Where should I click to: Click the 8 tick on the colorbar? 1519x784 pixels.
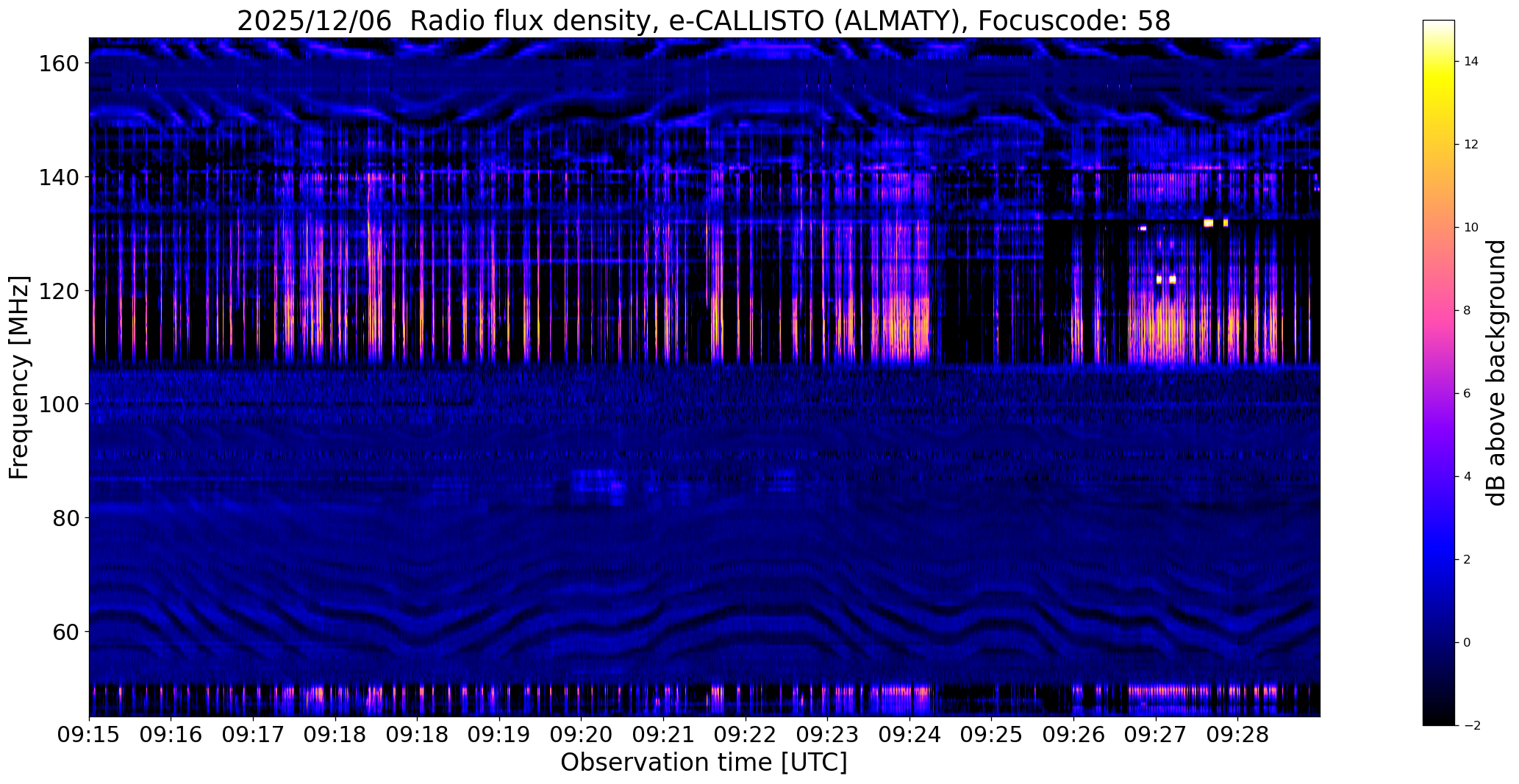coord(1467,311)
